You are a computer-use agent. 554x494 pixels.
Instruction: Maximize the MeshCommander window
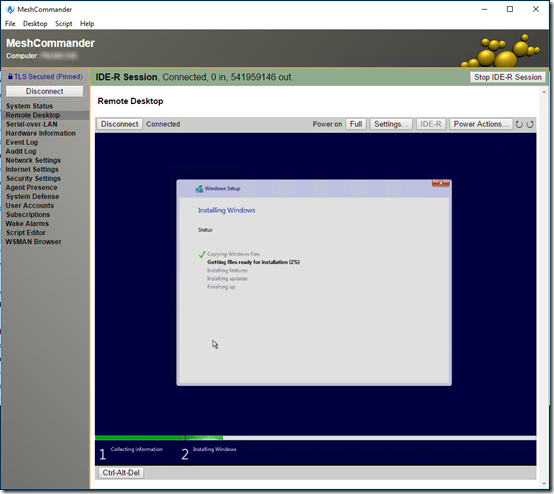pyautogui.click(x=510, y=10)
